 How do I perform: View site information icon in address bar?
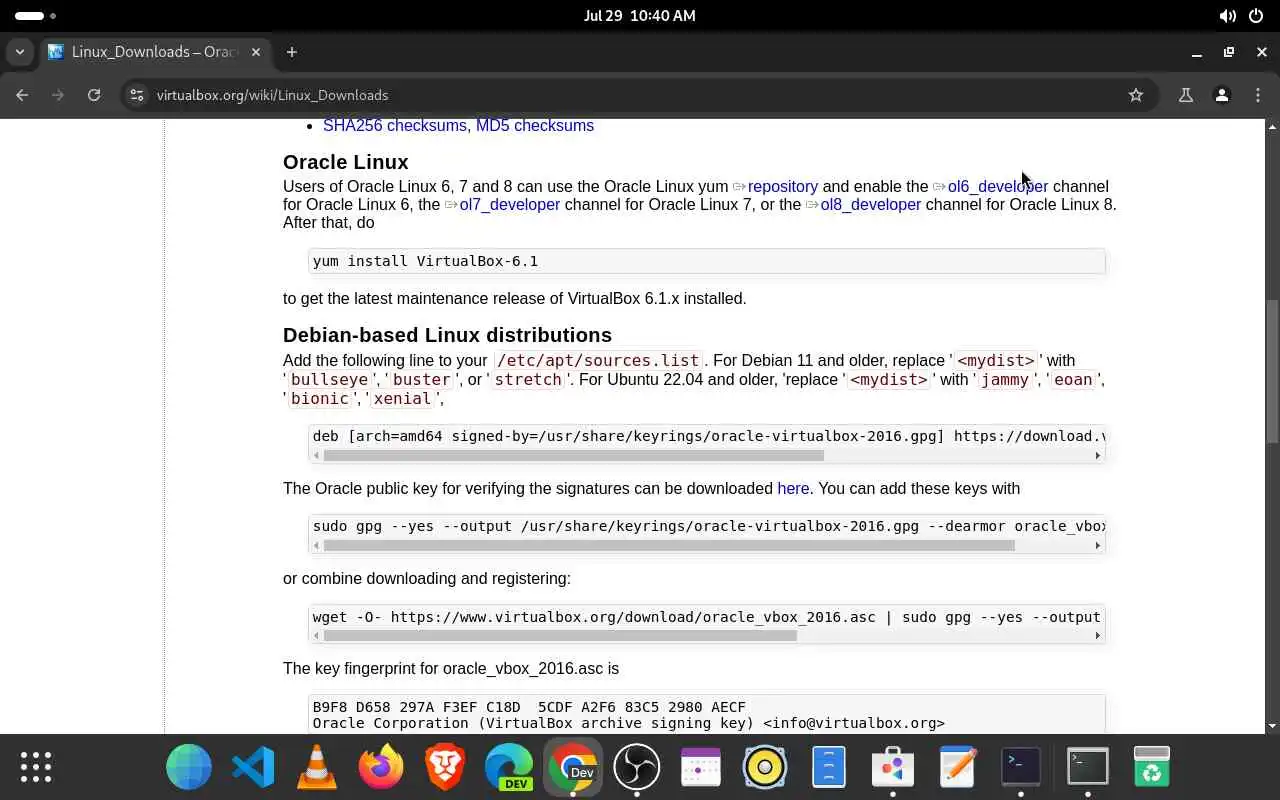click(x=137, y=95)
